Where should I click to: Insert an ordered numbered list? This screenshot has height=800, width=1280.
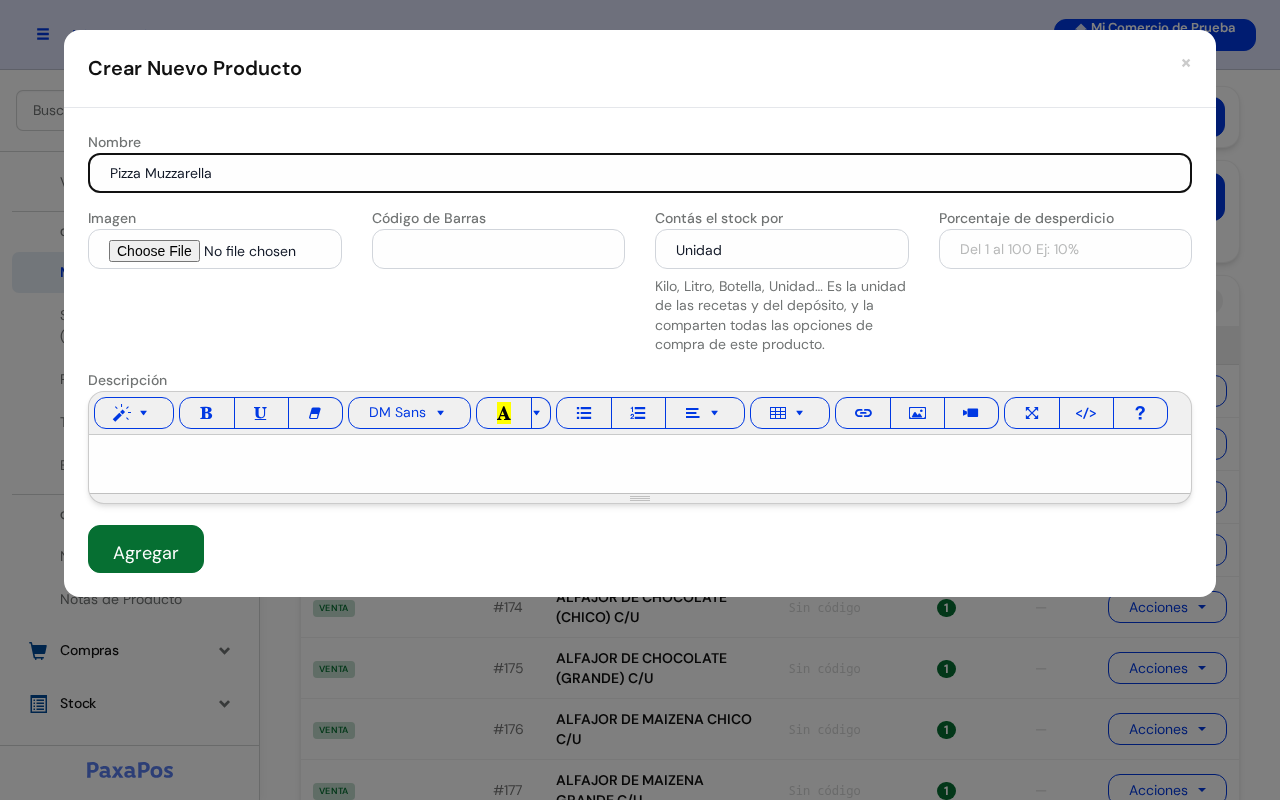tap(638, 413)
